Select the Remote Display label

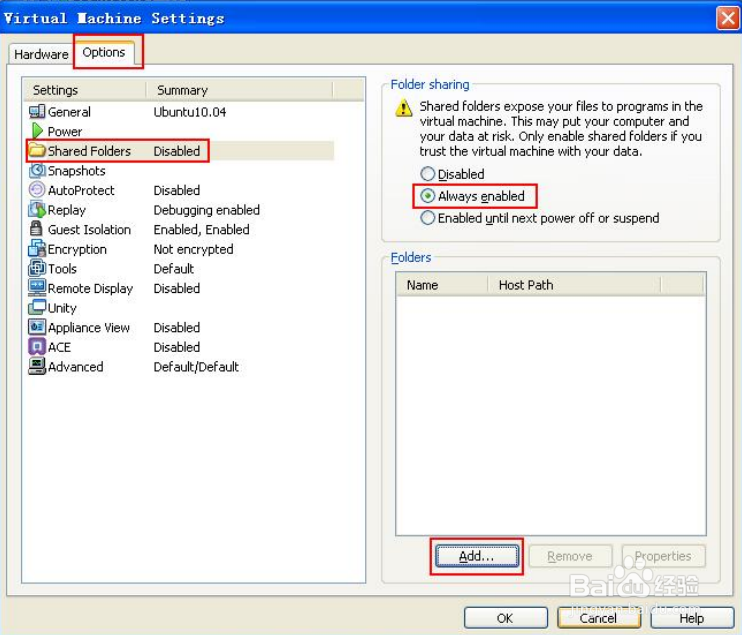(x=90, y=289)
